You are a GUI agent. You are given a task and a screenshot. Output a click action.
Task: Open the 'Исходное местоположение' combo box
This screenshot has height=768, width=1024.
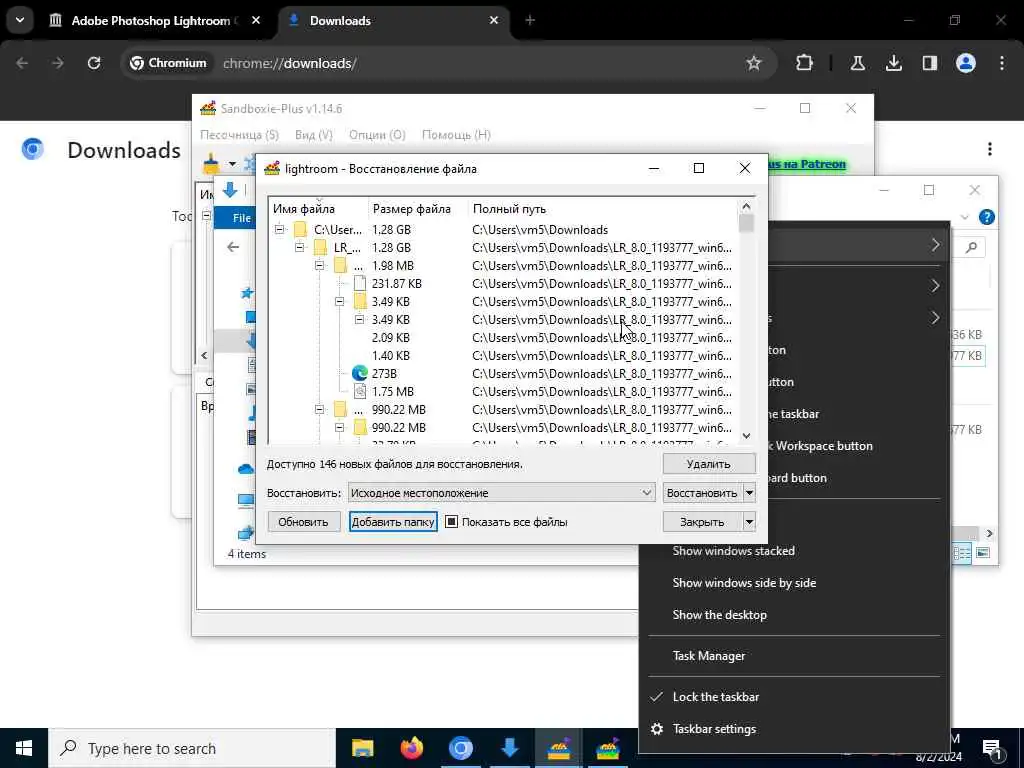pyautogui.click(x=501, y=493)
